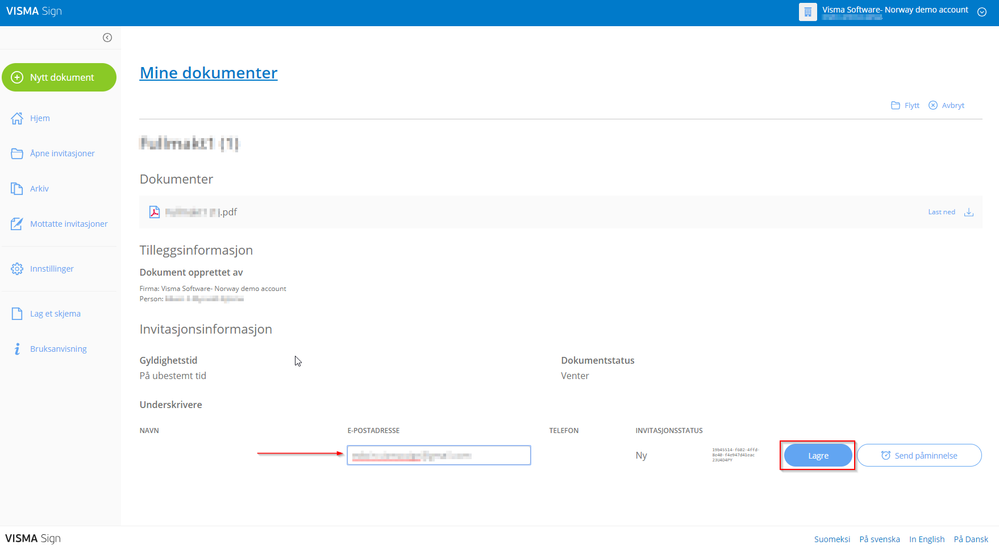This screenshot has height=549, width=999.
Task: Collapse the sidebar with the arrow icon
Action: coord(107,38)
